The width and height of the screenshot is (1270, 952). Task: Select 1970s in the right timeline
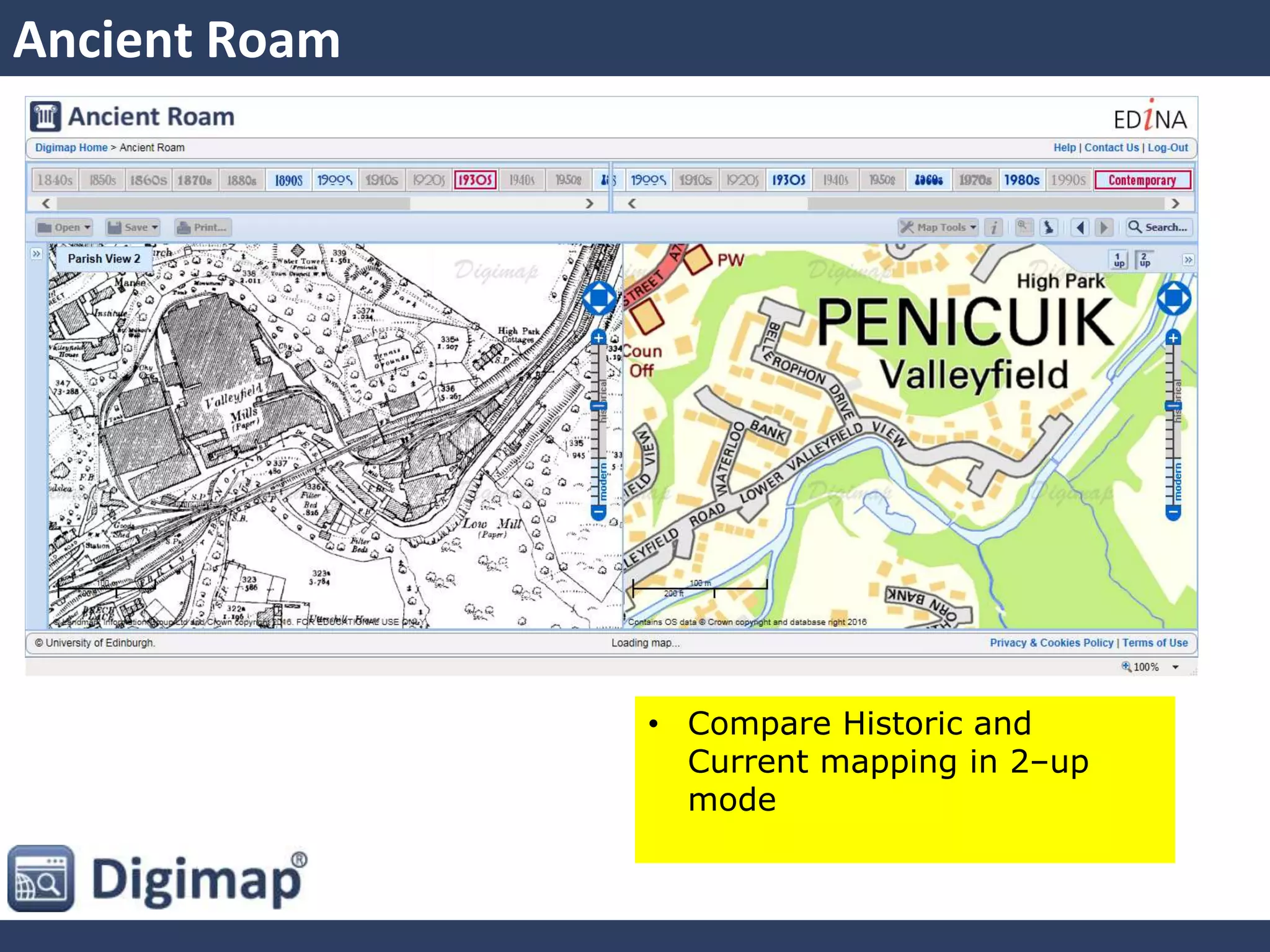pos(975,180)
